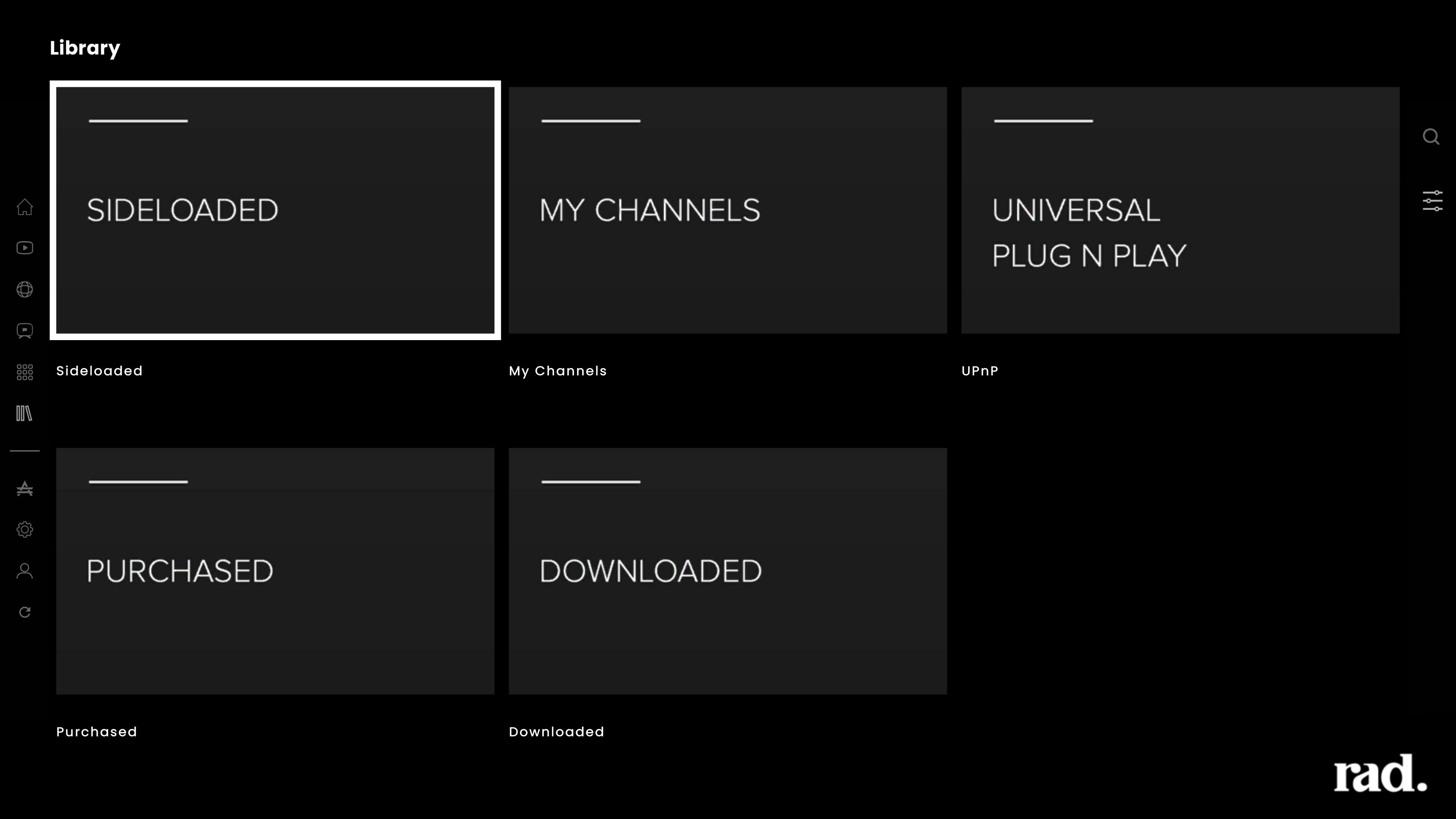Open the Home icon in sidebar
Screen dimensions: 1456x819
click(24, 207)
